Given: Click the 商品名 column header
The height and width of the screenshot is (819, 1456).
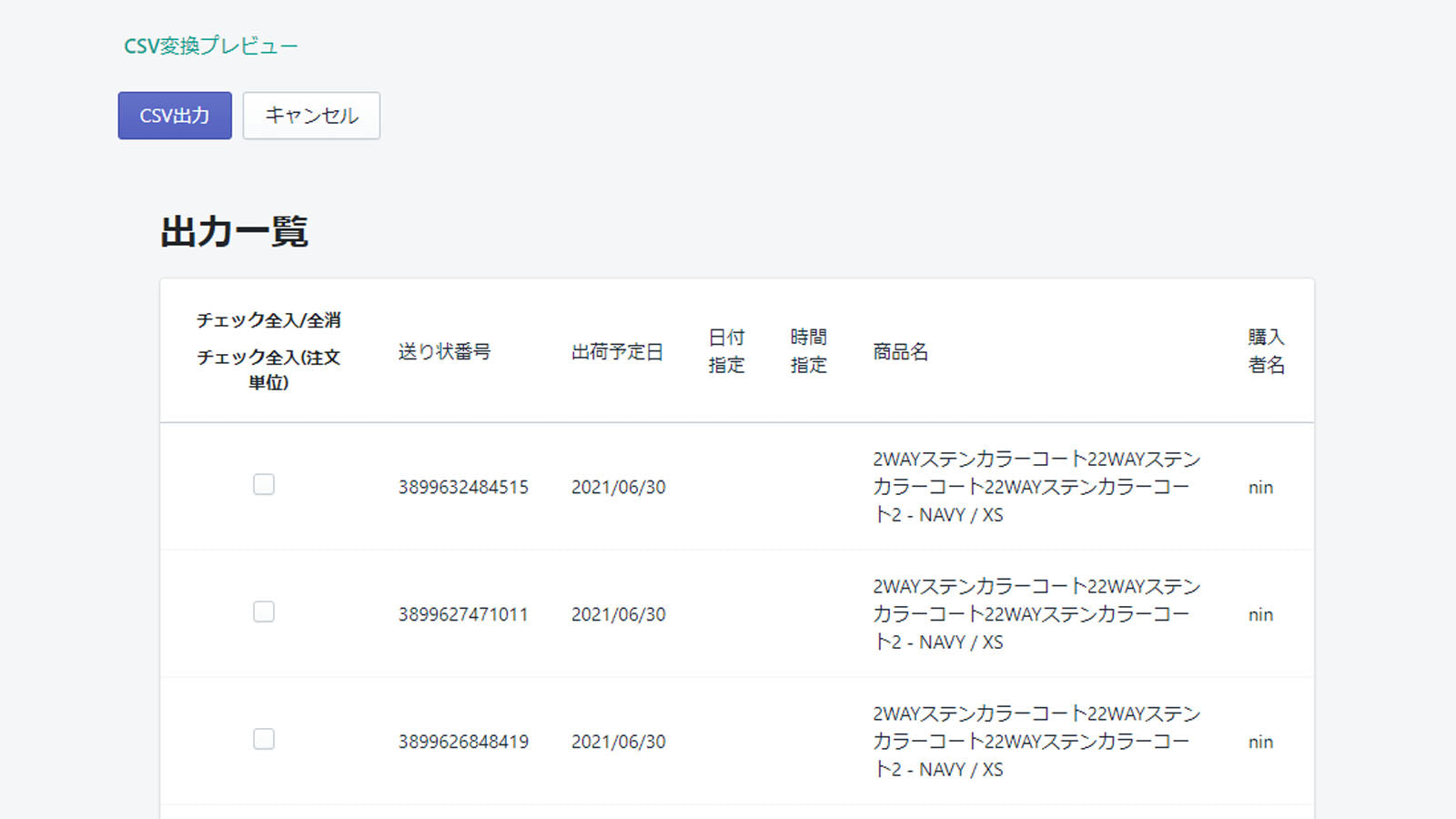Looking at the screenshot, I should pos(900,351).
